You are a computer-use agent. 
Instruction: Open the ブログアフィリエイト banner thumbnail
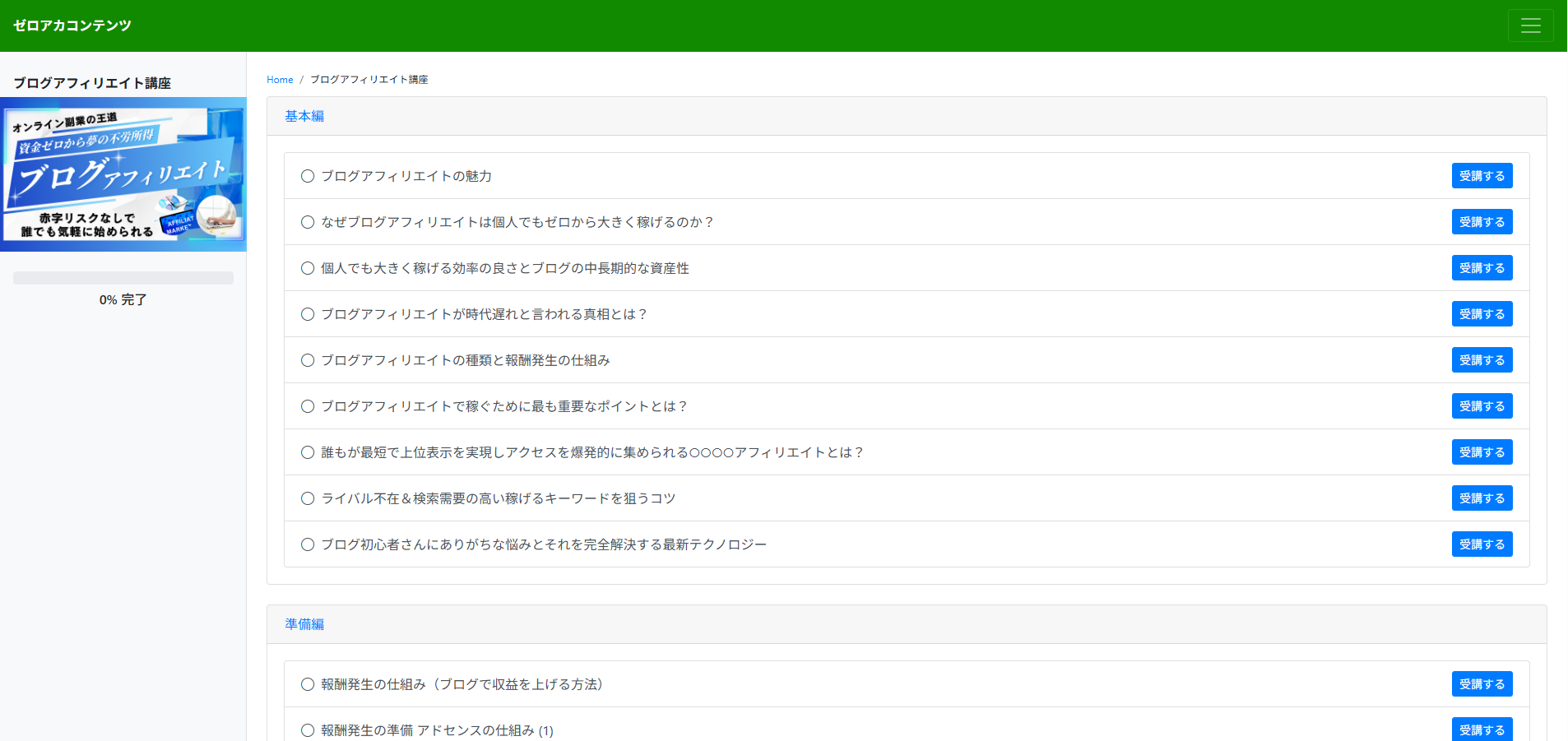tap(123, 174)
